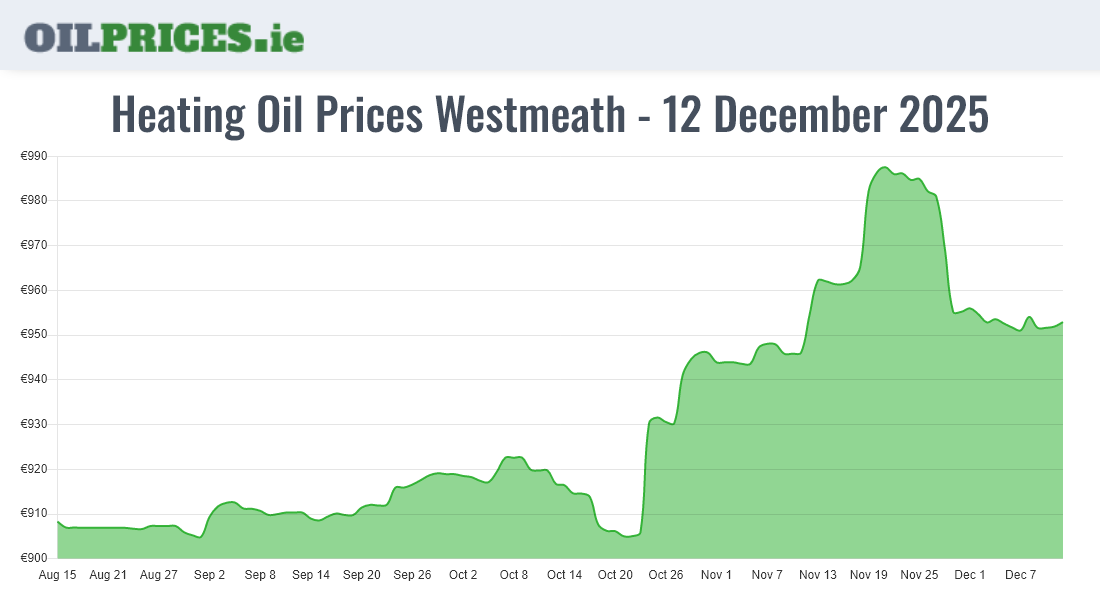Click the Dec 7 x-axis label
1100x600 pixels.
(x=1020, y=575)
